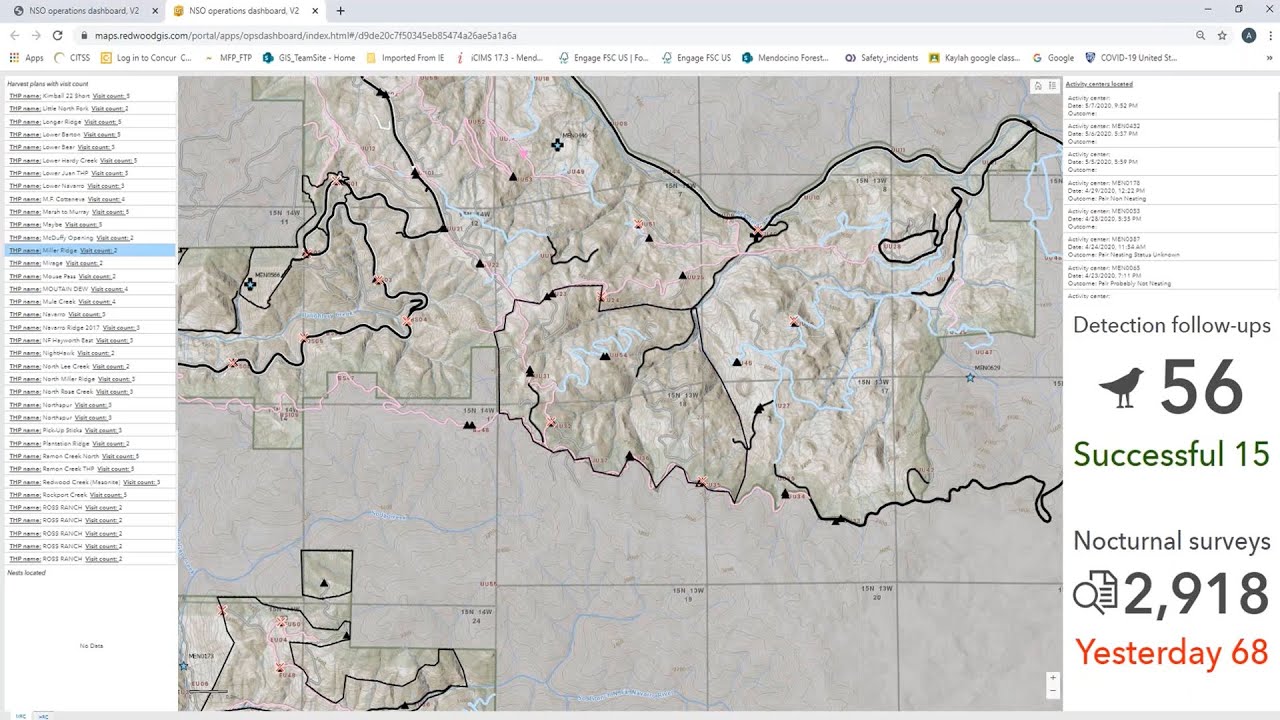The image size is (1280, 720).
Task: Select THP MOUTAIN DEW row
Action: [89, 289]
